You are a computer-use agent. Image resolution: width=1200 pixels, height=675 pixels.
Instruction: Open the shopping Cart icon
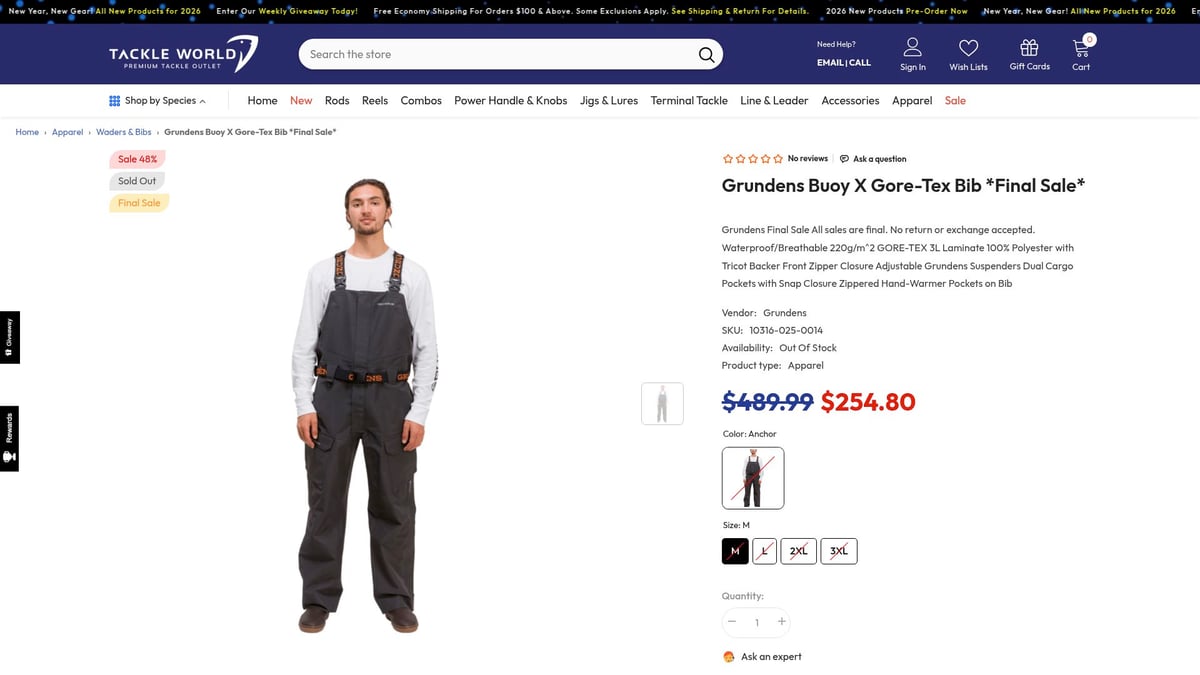[x=1081, y=47]
